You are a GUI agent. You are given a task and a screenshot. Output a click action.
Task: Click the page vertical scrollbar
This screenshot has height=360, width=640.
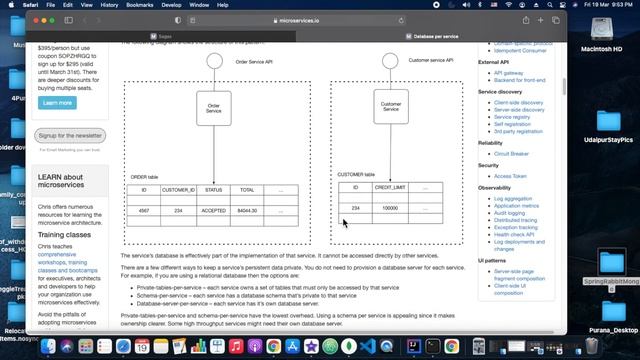(564, 87)
